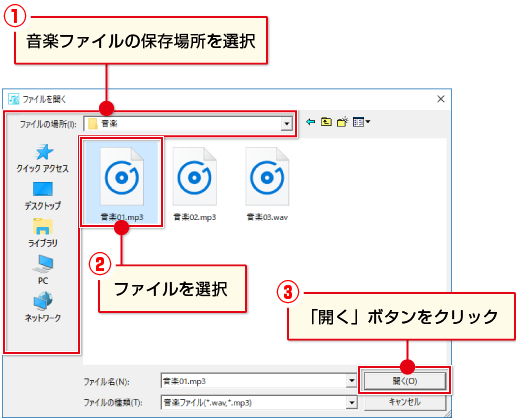Image resolution: width=516 pixels, height=419 pixels.
Task: Go to デスクトップ in the sidebar
Action: 43,196
